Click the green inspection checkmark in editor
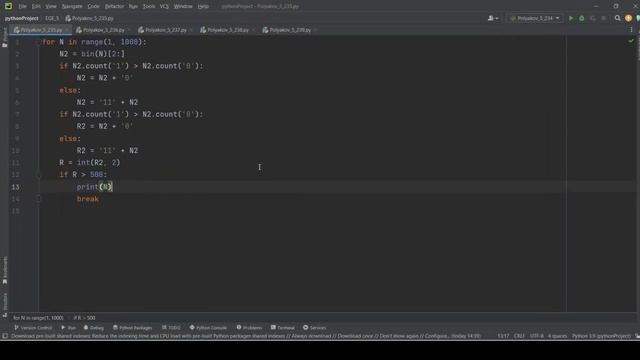This screenshot has height=360, width=640. click(x=631, y=41)
